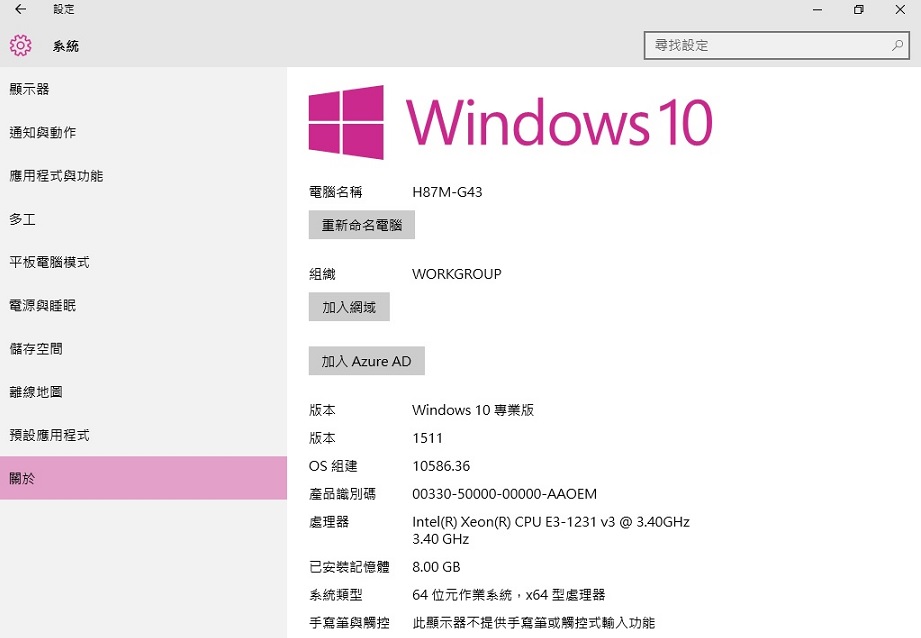921x638 pixels.
Task: Minimize the settings window
Action: tap(817, 9)
